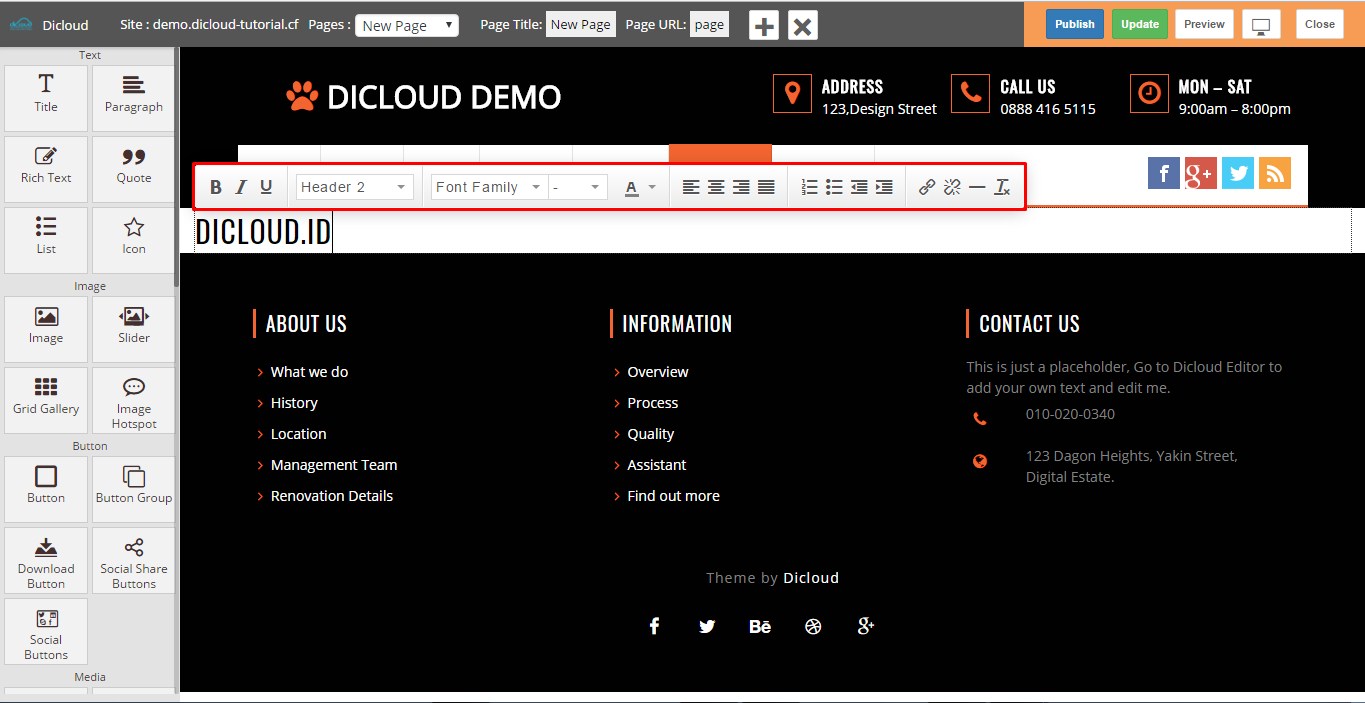The height and width of the screenshot is (703, 1365).
Task: Align text right
Action: [x=741, y=187]
